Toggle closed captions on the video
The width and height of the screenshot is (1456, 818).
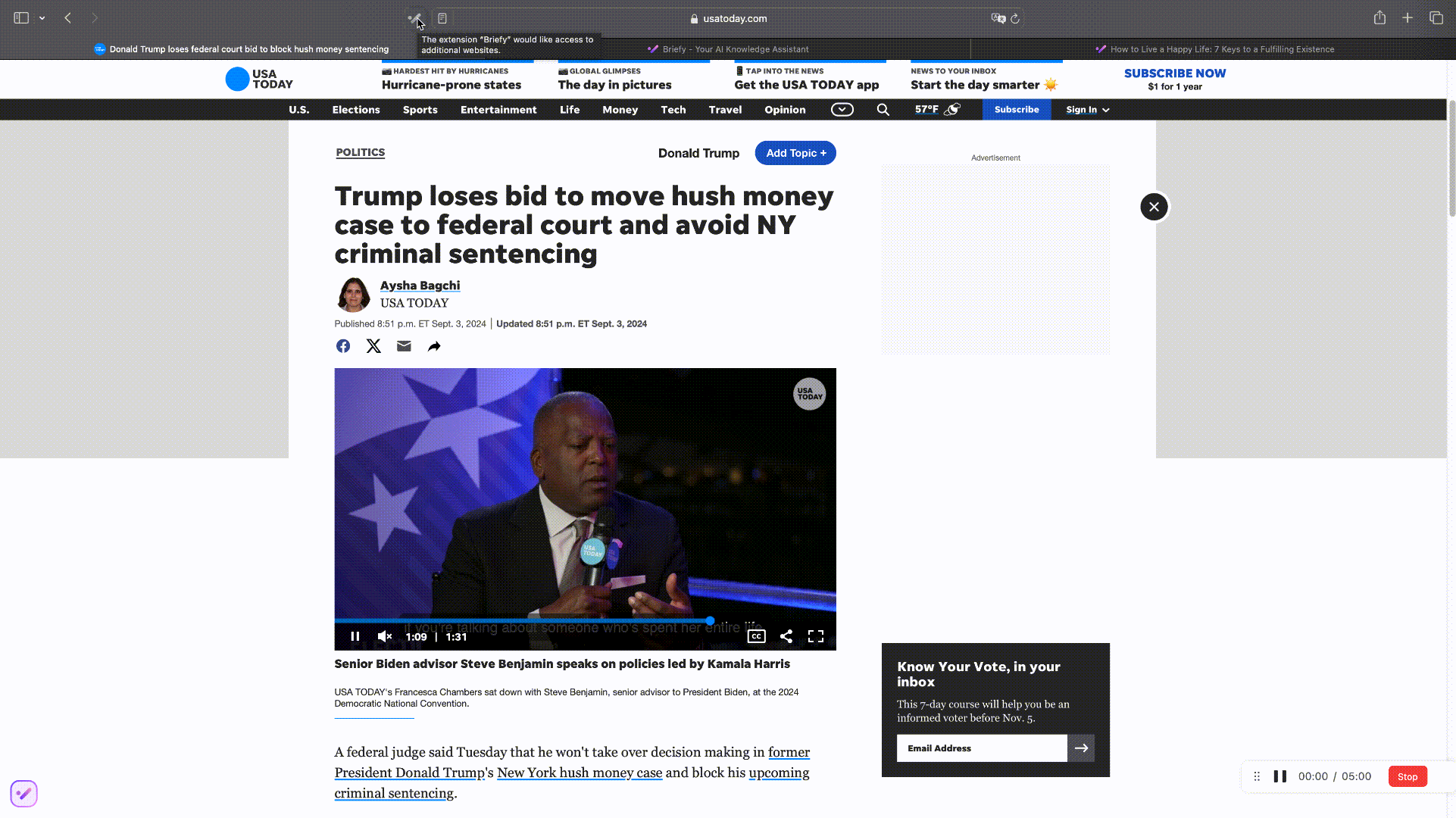[x=757, y=636]
